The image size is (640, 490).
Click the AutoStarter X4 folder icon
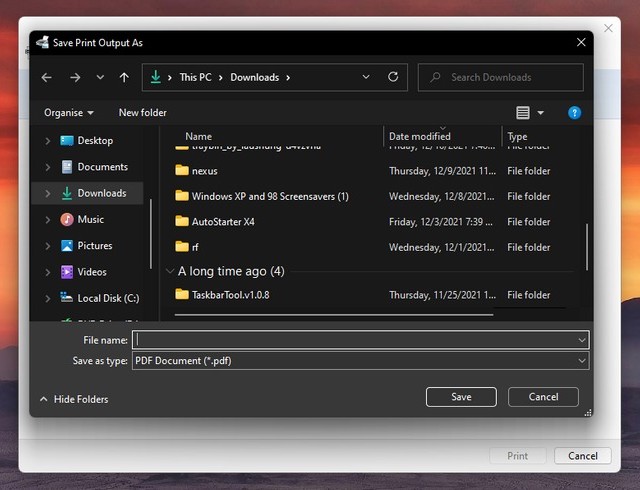click(182, 221)
